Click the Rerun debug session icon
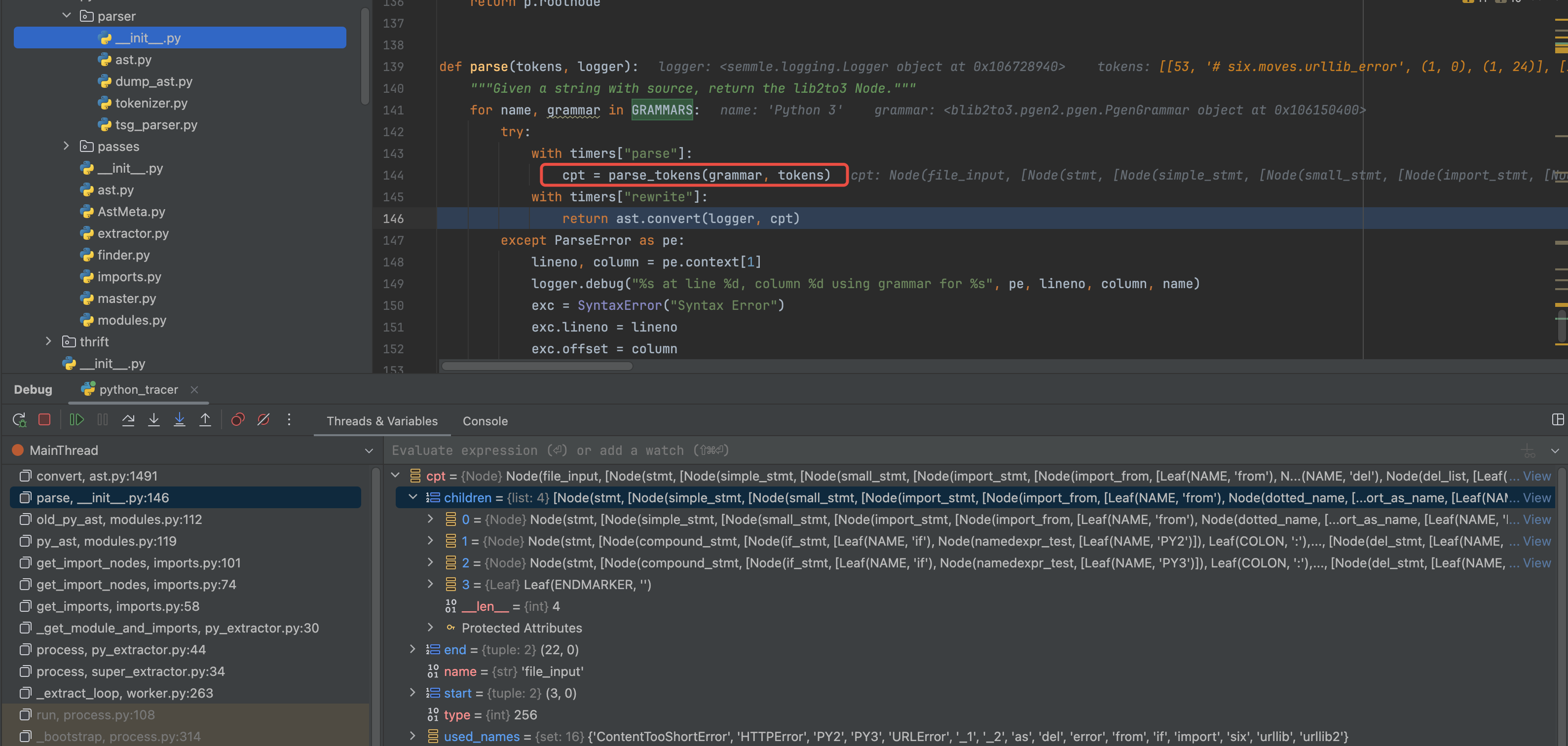The width and height of the screenshot is (1568, 746). tap(19, 420)
